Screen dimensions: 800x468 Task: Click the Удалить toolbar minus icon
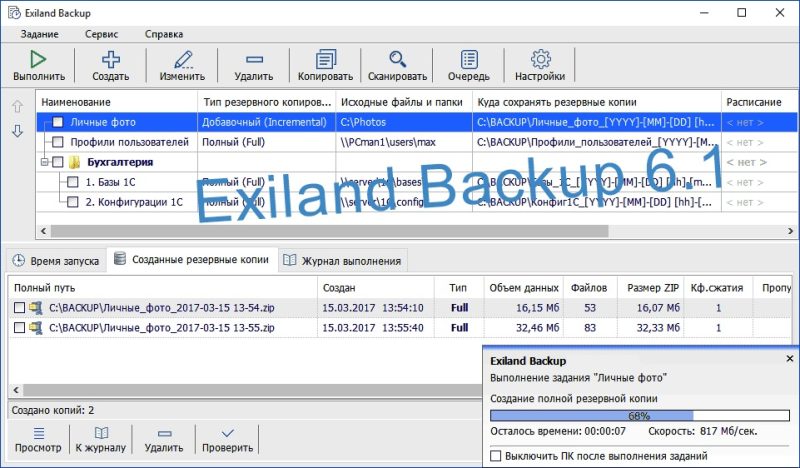[x=253, y=59]
